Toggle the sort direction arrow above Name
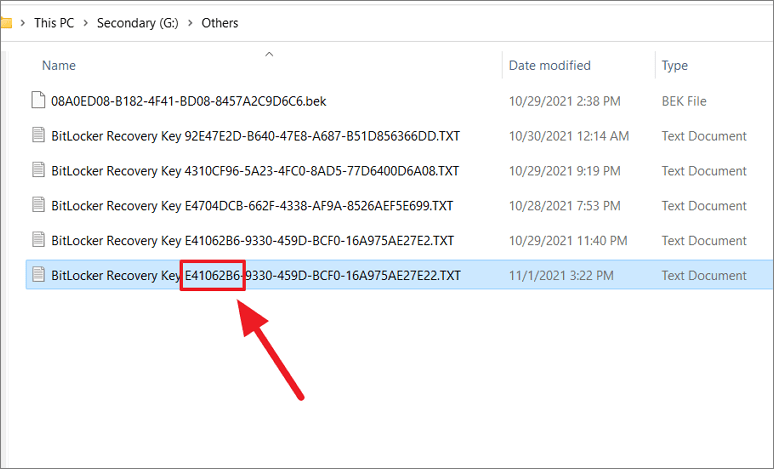Viewport: 774px width, 469px height. point(269,54)
